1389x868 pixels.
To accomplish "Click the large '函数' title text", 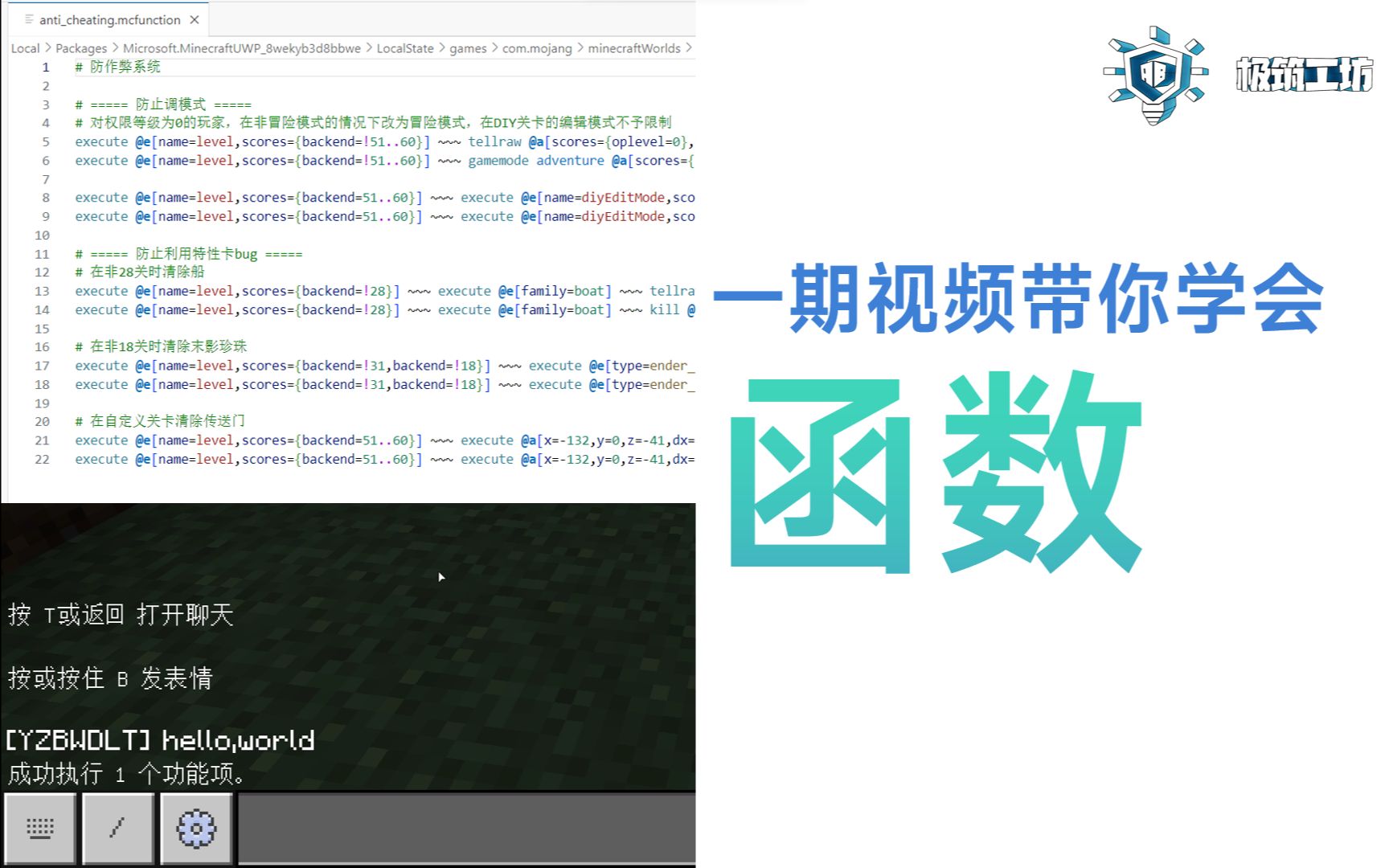I will pyautogui.click(x=936, y=473).
